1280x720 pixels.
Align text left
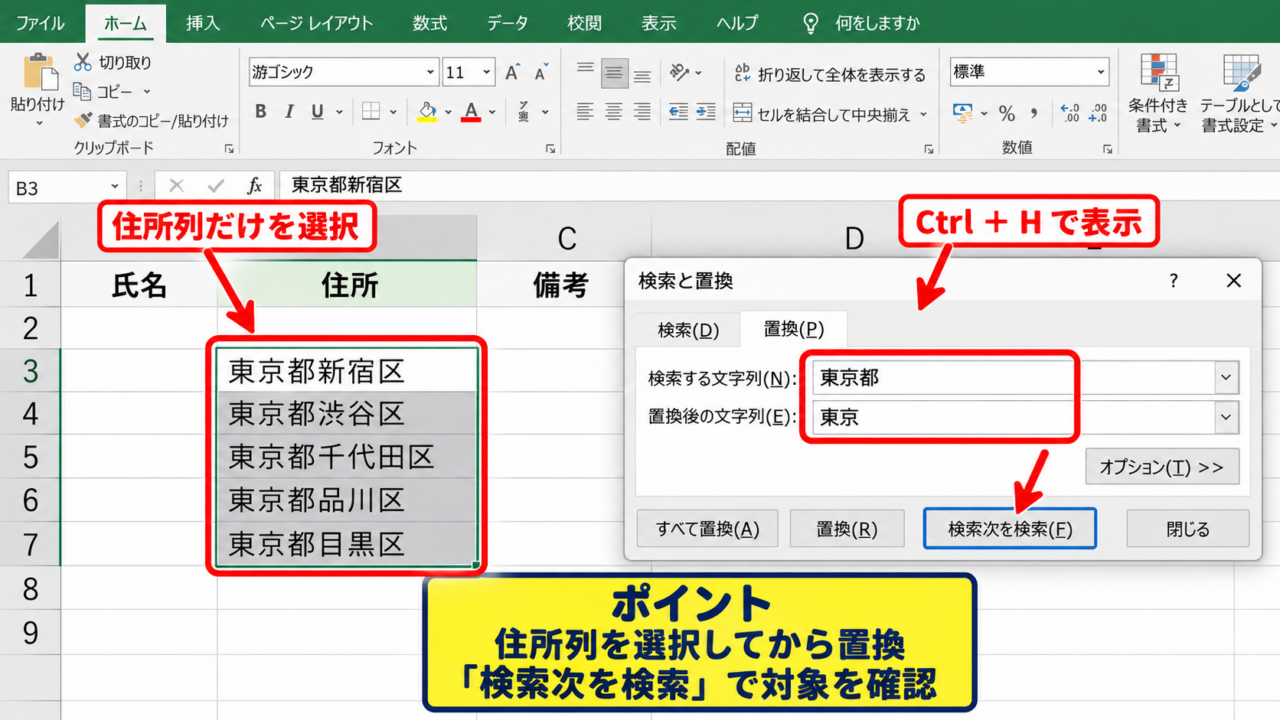point(586,112)
